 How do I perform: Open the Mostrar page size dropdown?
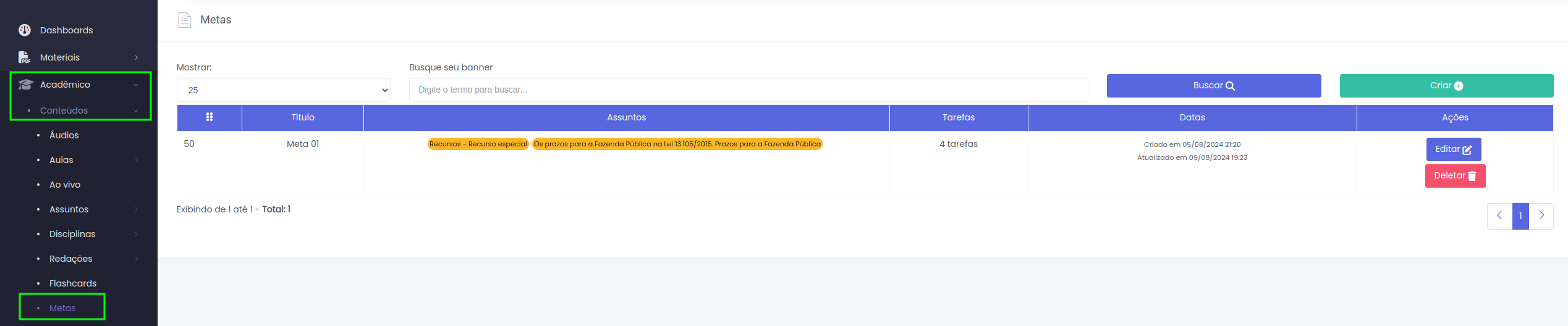pos(283,90)
